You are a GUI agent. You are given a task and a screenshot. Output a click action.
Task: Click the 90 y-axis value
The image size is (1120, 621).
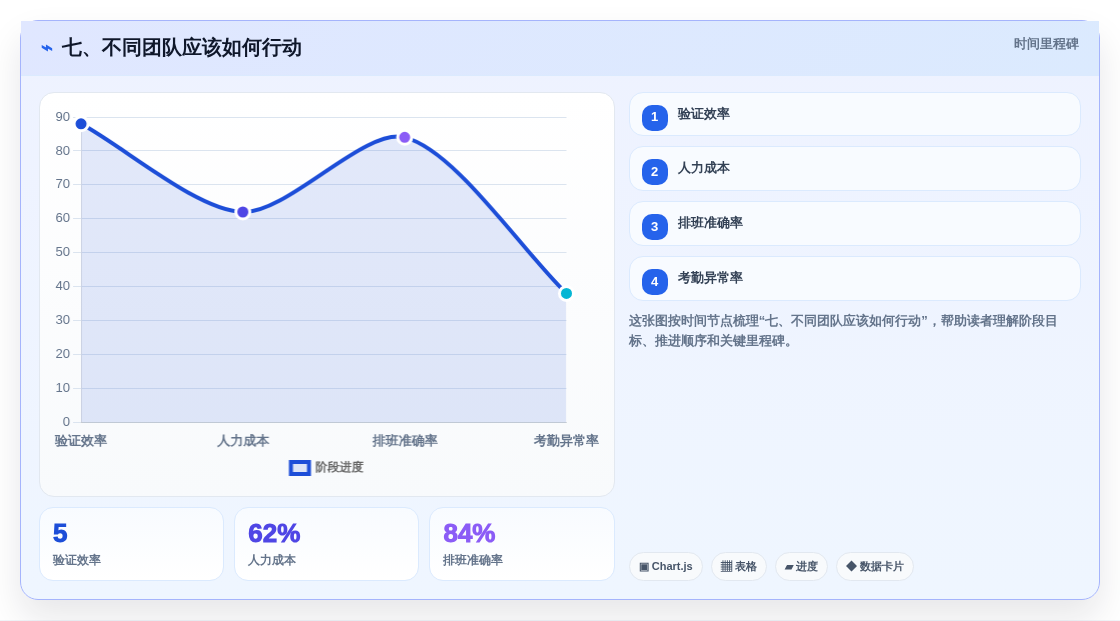63,117
